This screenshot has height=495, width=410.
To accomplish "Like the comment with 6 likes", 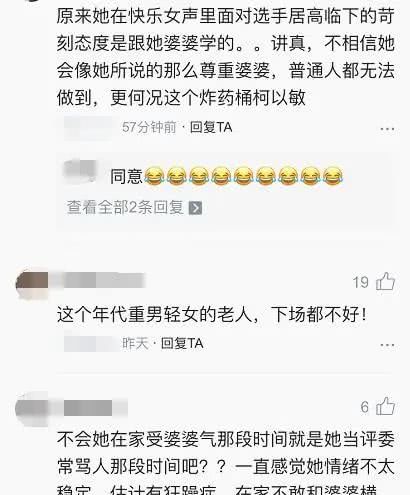I will pos(385,406).
